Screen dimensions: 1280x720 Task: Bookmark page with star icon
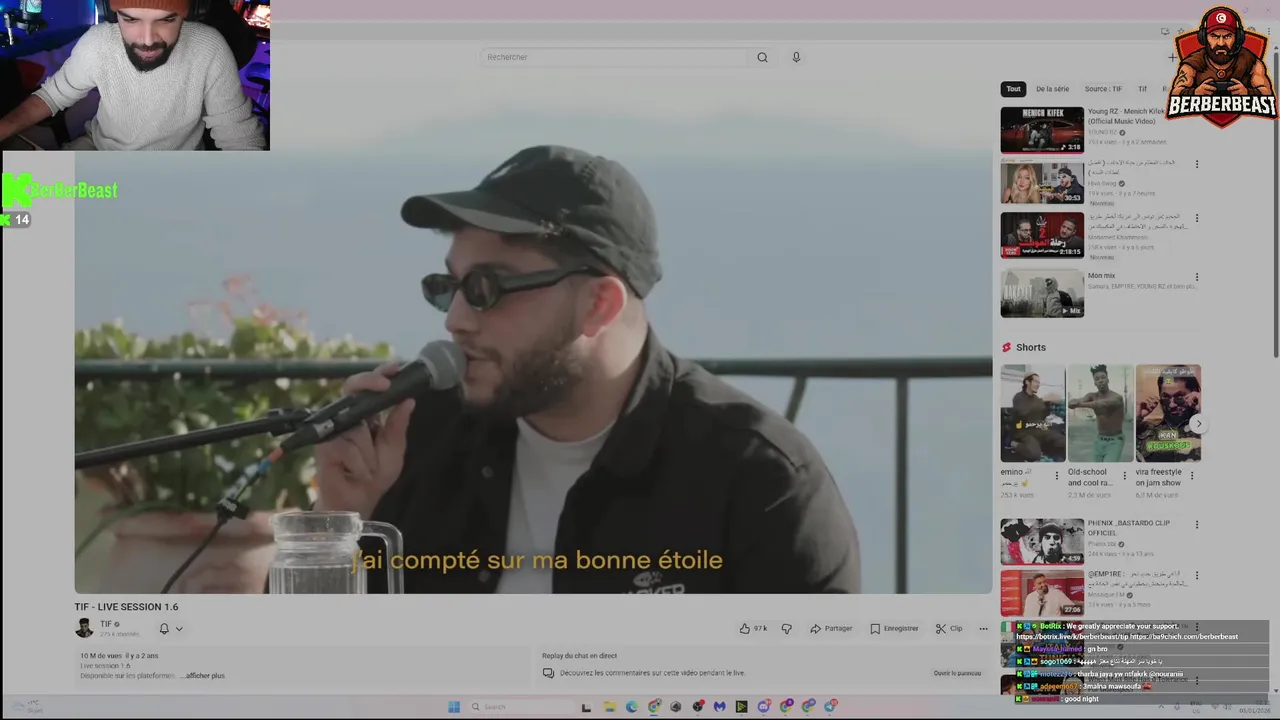(x=1180, y=32)
